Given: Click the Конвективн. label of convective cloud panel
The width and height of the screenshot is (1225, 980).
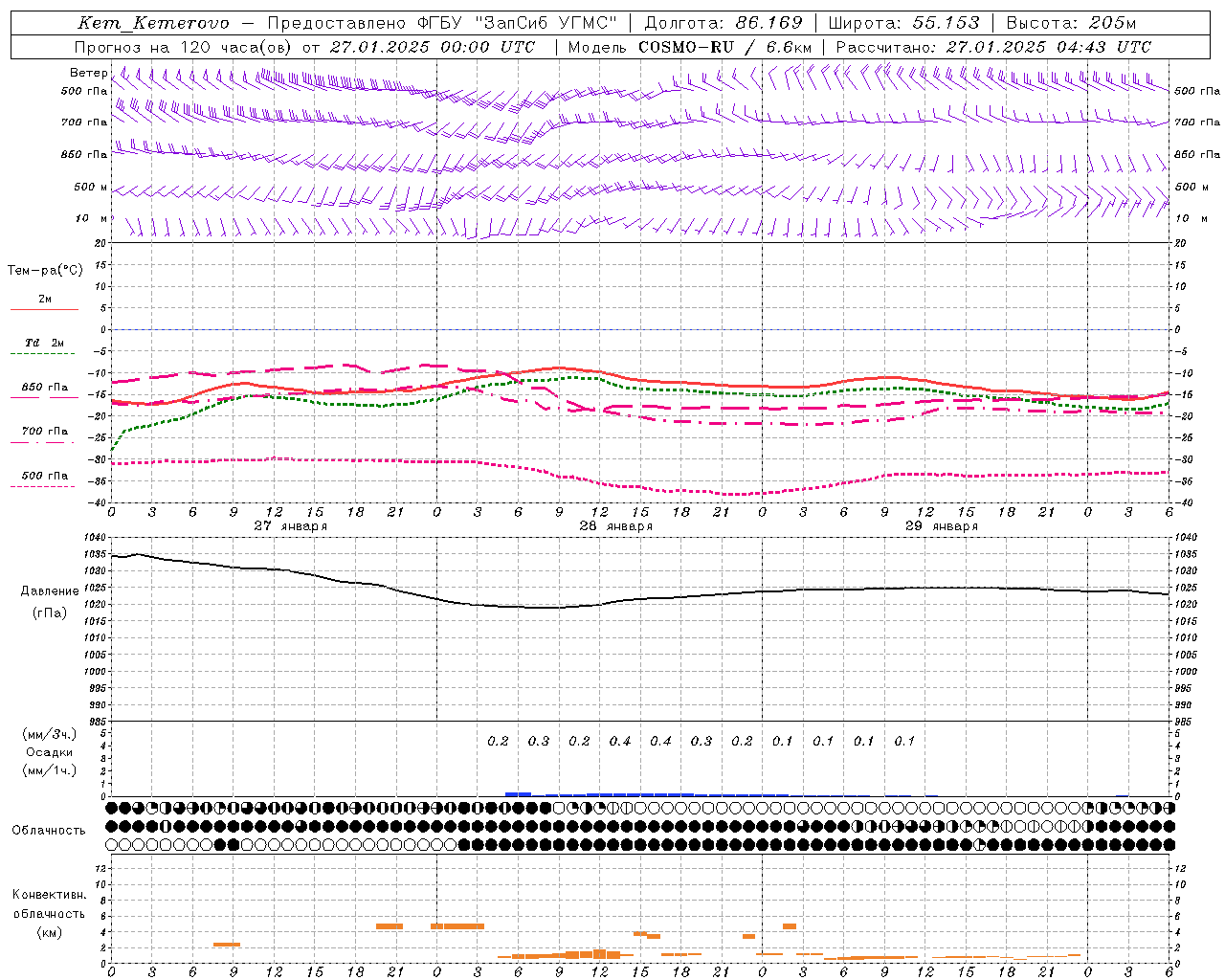Looking at the screenshot, I should pos(49,895).
